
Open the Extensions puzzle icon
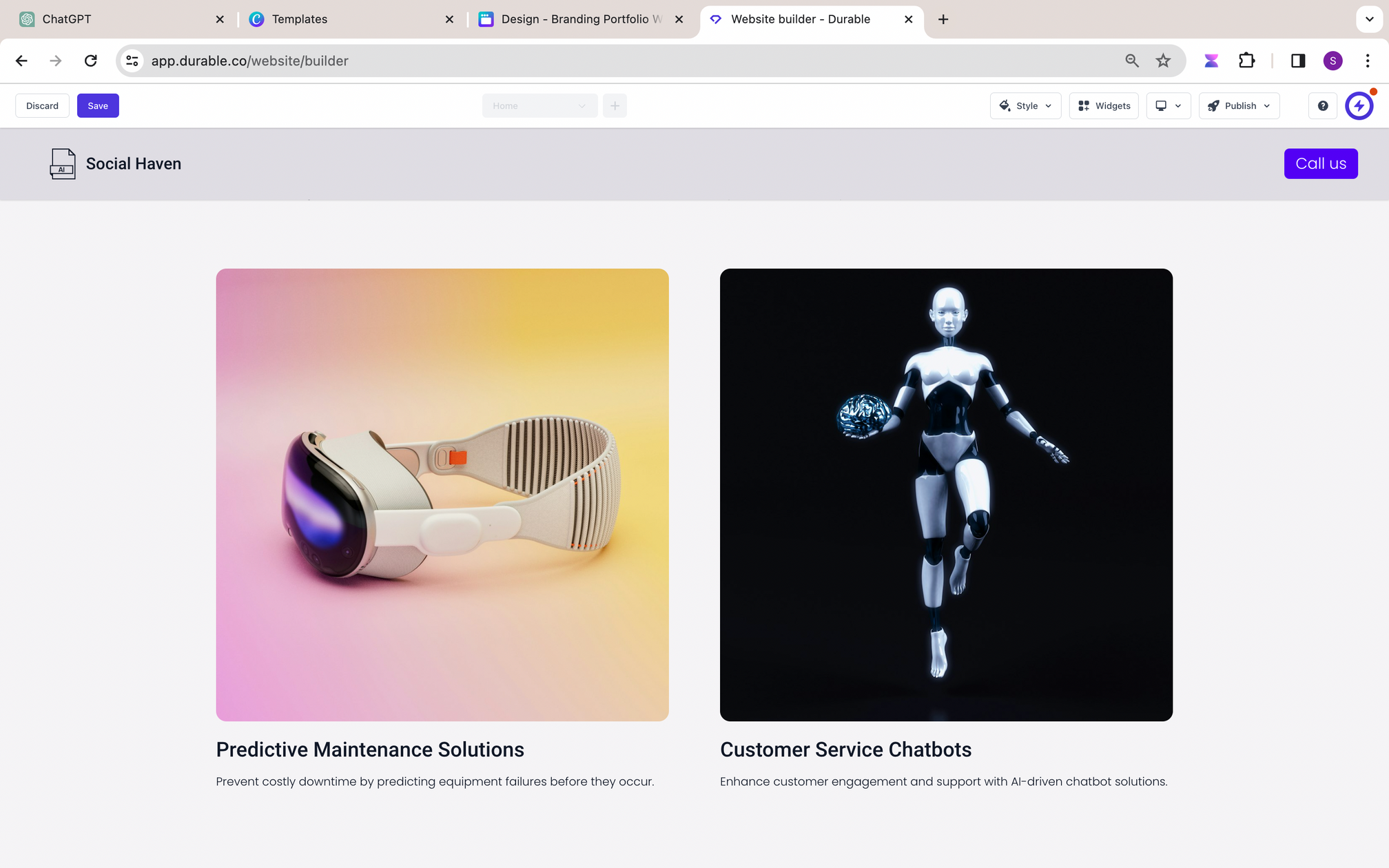pos(1246,61)
